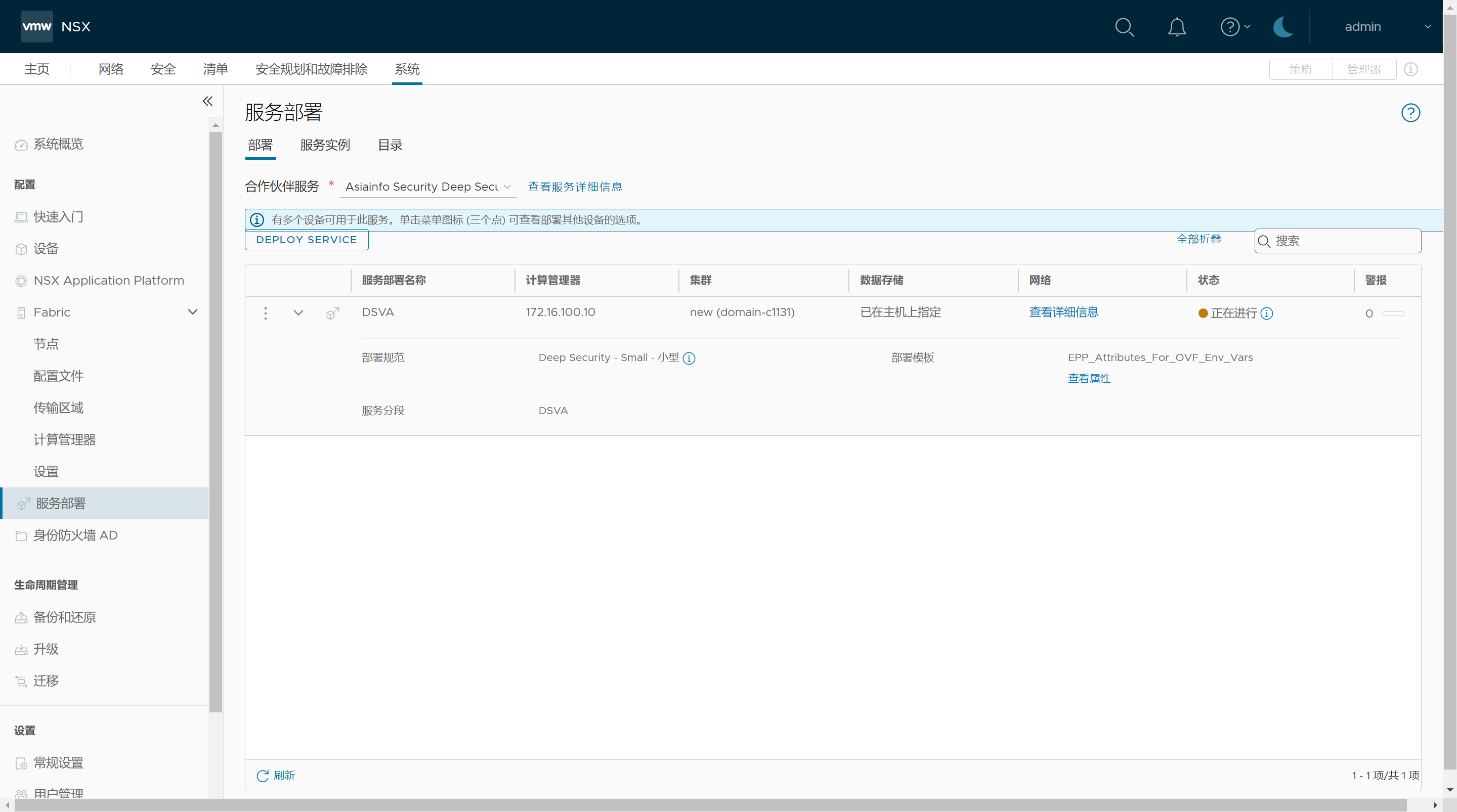
Task: Switch to 服务实例 tab
Action: point(325,145)
